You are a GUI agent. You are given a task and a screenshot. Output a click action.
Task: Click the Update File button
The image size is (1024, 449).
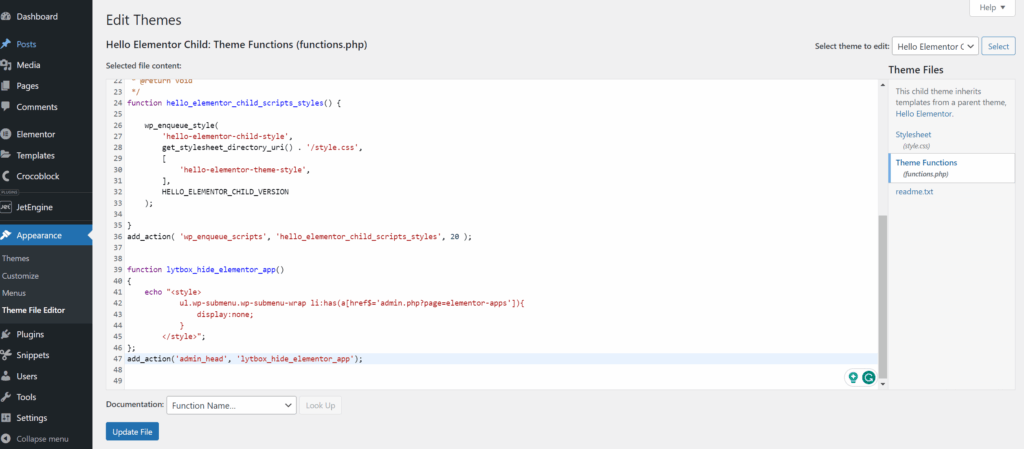pos(133,431)
